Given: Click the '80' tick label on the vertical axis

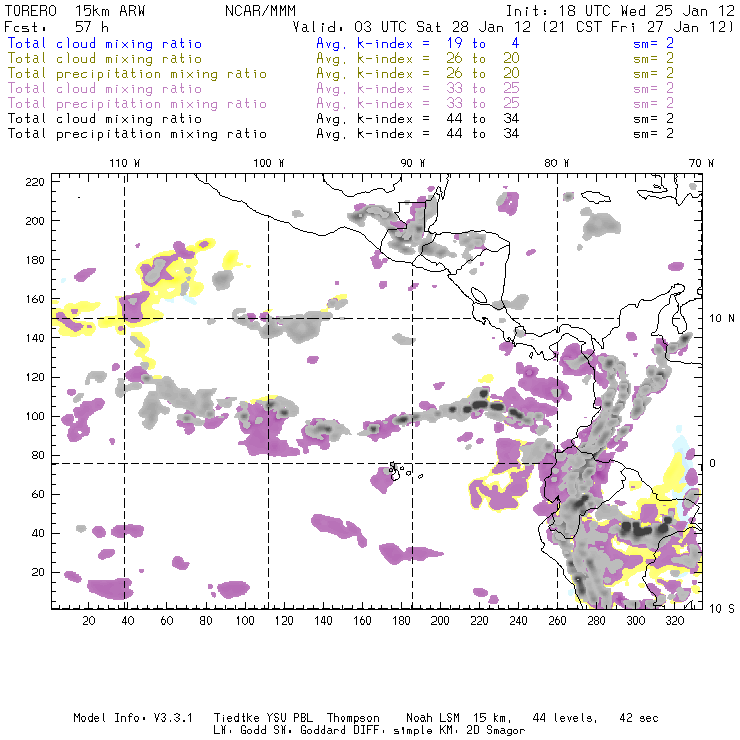Looking at the screenshot, I should click(38, 455).
